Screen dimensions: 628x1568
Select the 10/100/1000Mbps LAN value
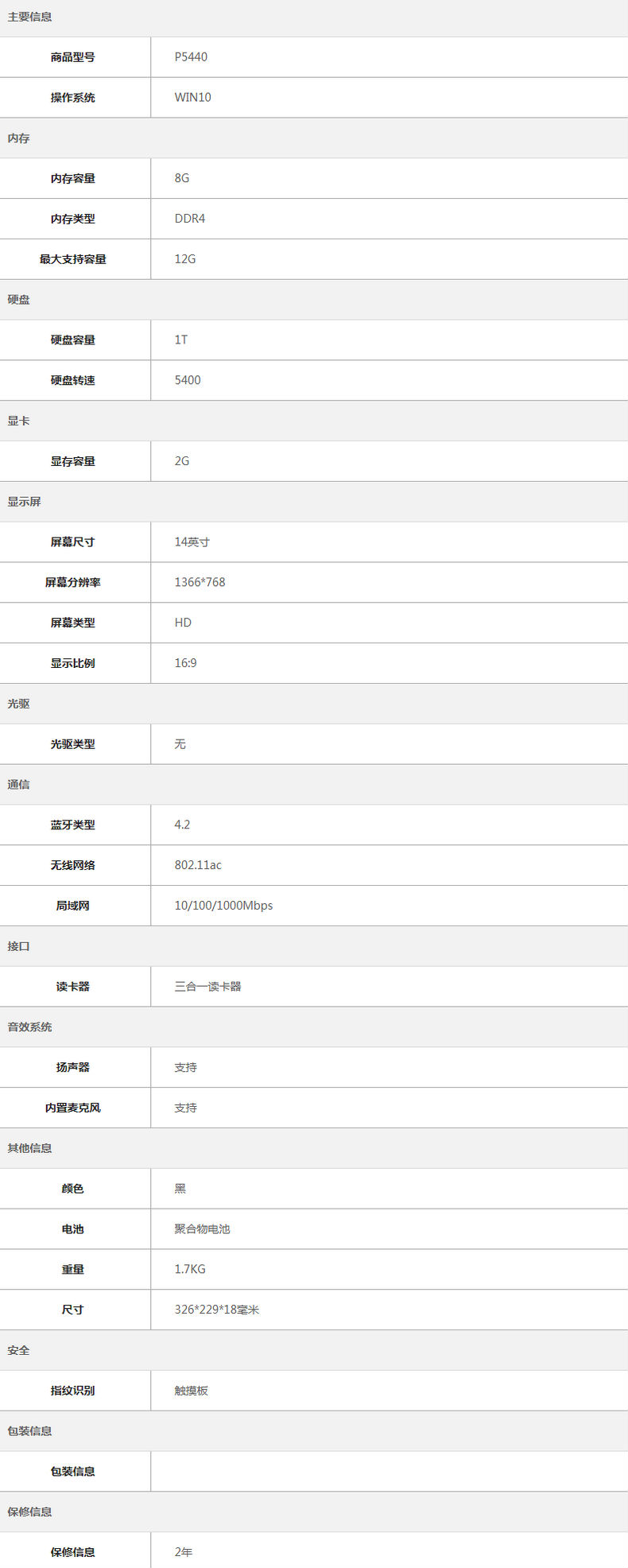223,906
